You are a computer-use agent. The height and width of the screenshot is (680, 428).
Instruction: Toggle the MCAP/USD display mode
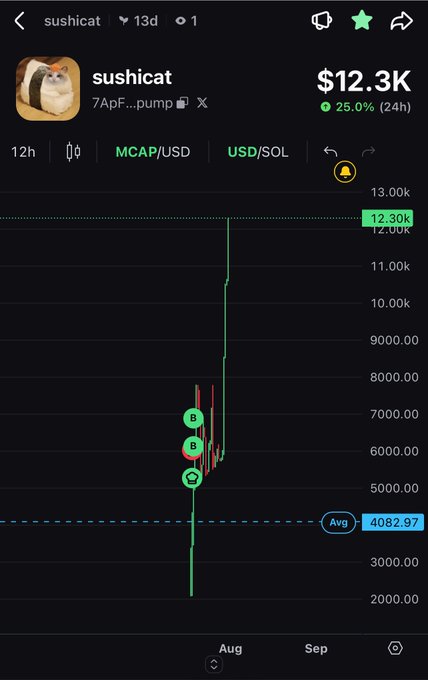153,152
